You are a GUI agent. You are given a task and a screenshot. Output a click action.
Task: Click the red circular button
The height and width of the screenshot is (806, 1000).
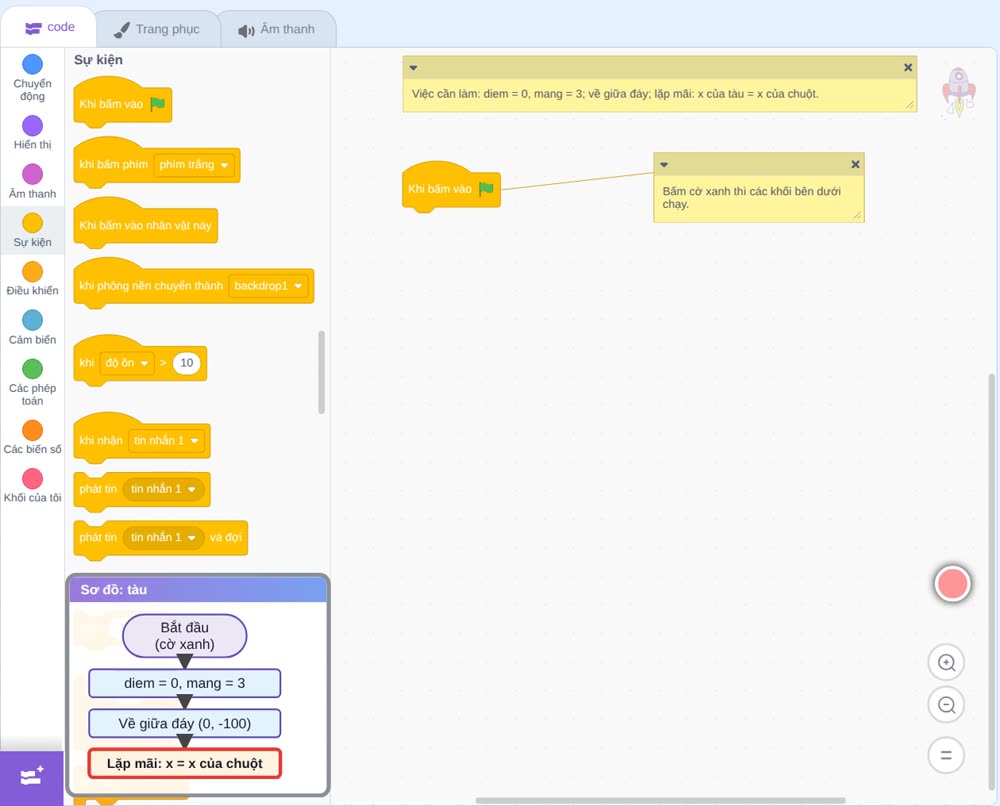point(952,583)
